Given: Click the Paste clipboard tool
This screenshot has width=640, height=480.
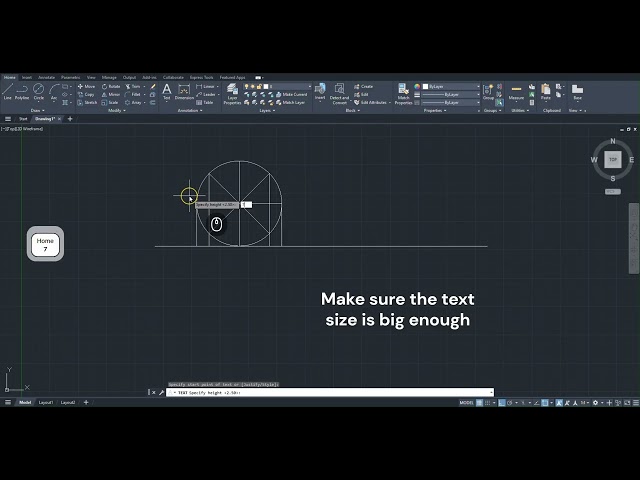Looking at the screenshot, I should [546, 91].
